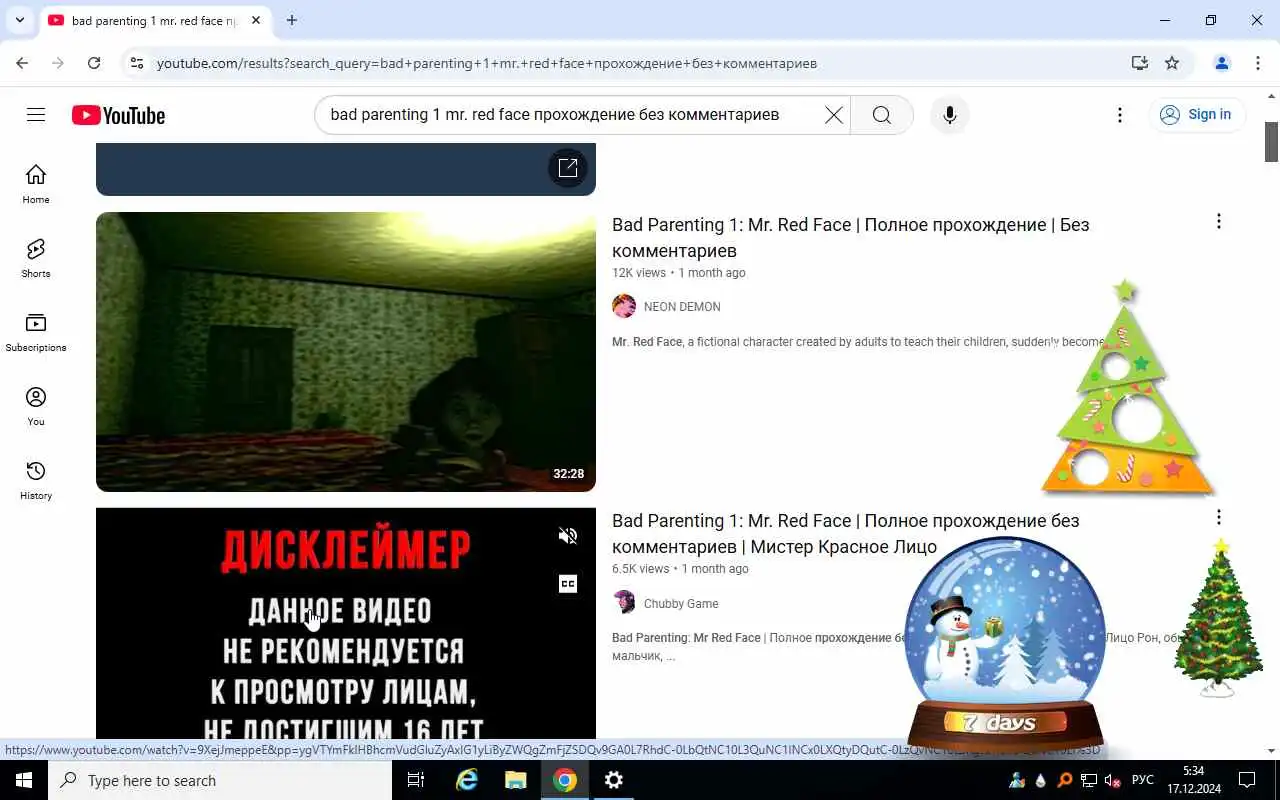This screenshot has width=1280, height=800.
Task: Go back in the browser
Action: tap(22, 63)
